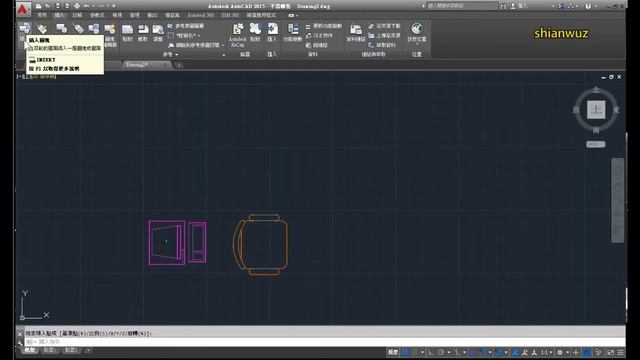Toggle ortho mode in status bar

tap(431, 352)
